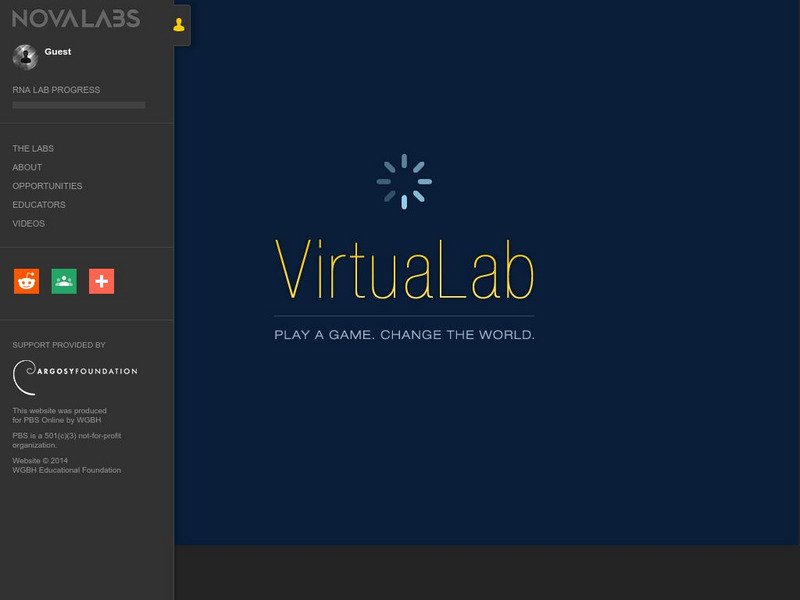Open THE LABS menu item
The width and height of the screenshot is (800, 600).
point(33,148)
